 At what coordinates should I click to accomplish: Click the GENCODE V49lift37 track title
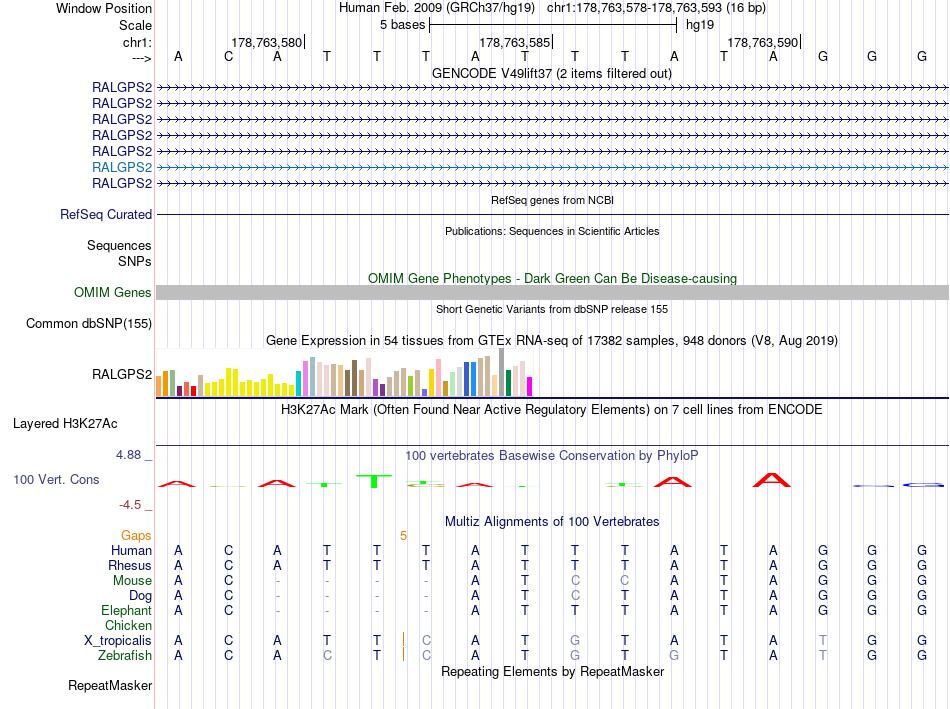click(552, 74)
